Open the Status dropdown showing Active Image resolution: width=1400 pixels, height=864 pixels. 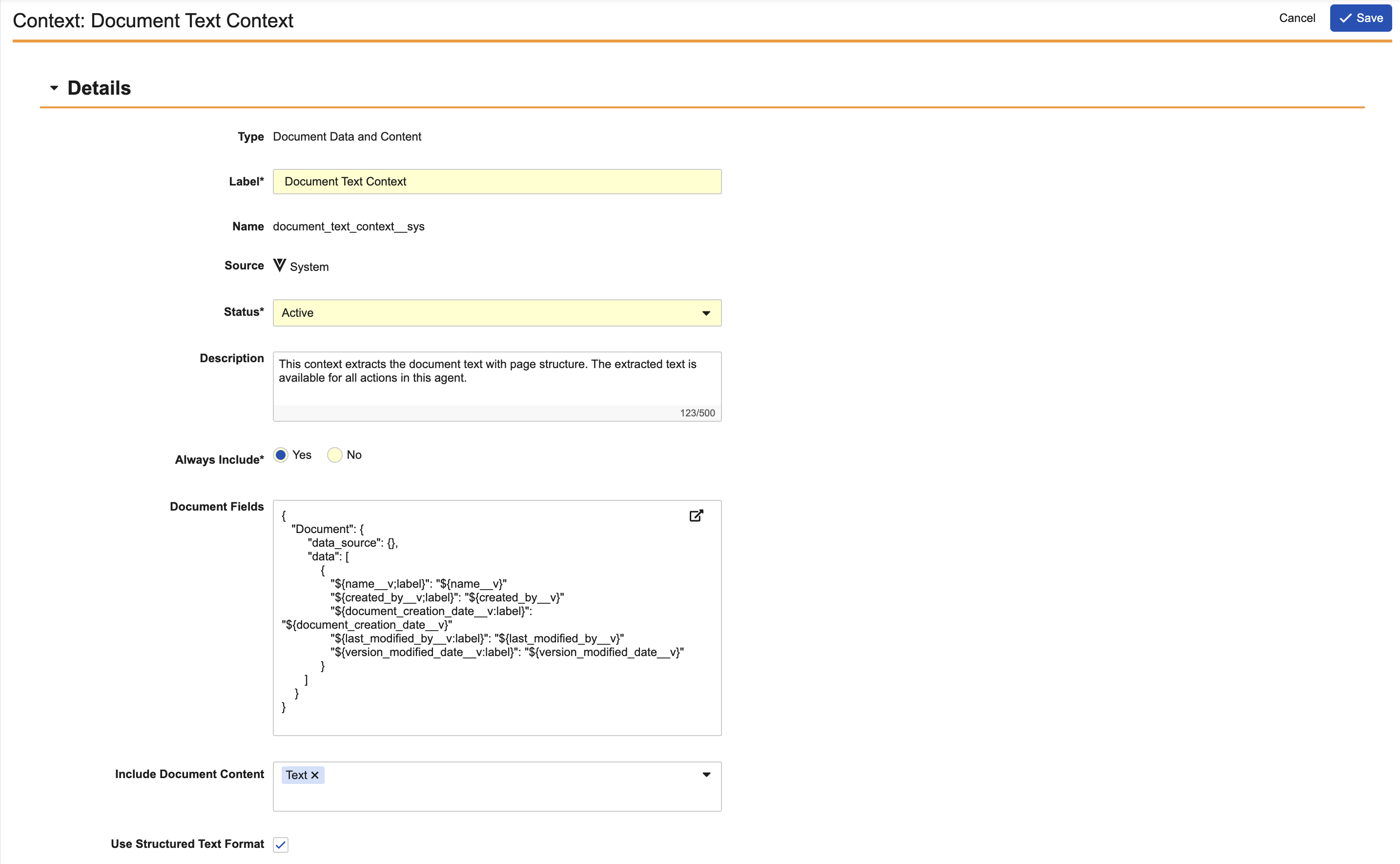click(x=496, y=312)
